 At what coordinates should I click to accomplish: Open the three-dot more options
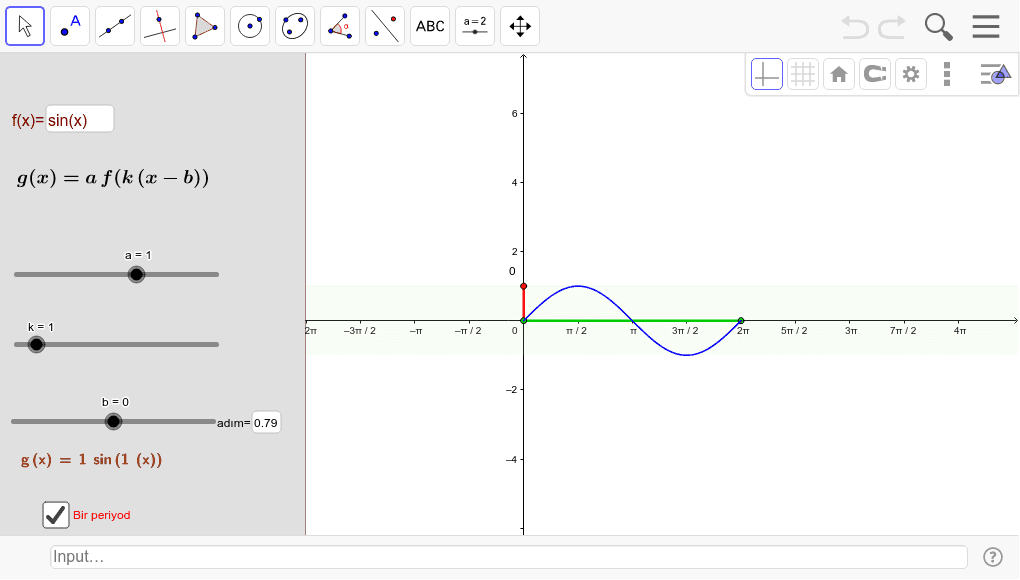[x=947, y=74]
